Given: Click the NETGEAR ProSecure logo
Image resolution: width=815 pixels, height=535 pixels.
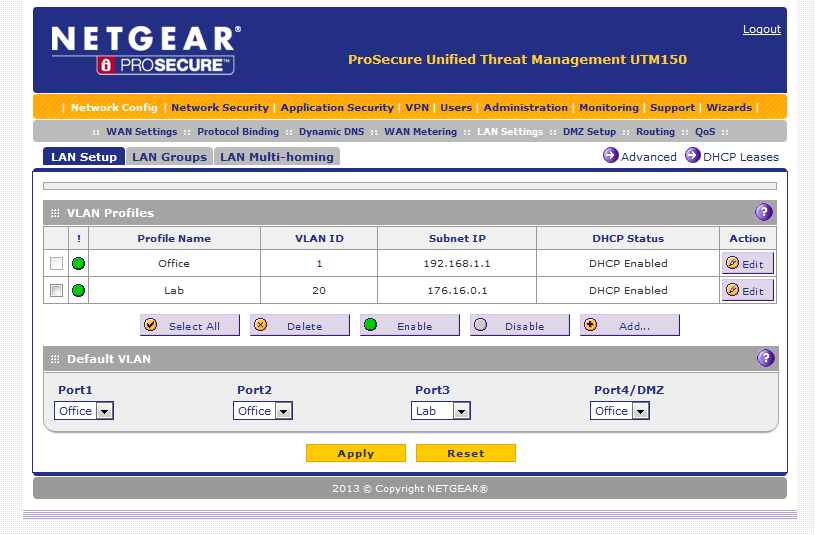Looking at the screenshot, I should [x=146, y=50].
